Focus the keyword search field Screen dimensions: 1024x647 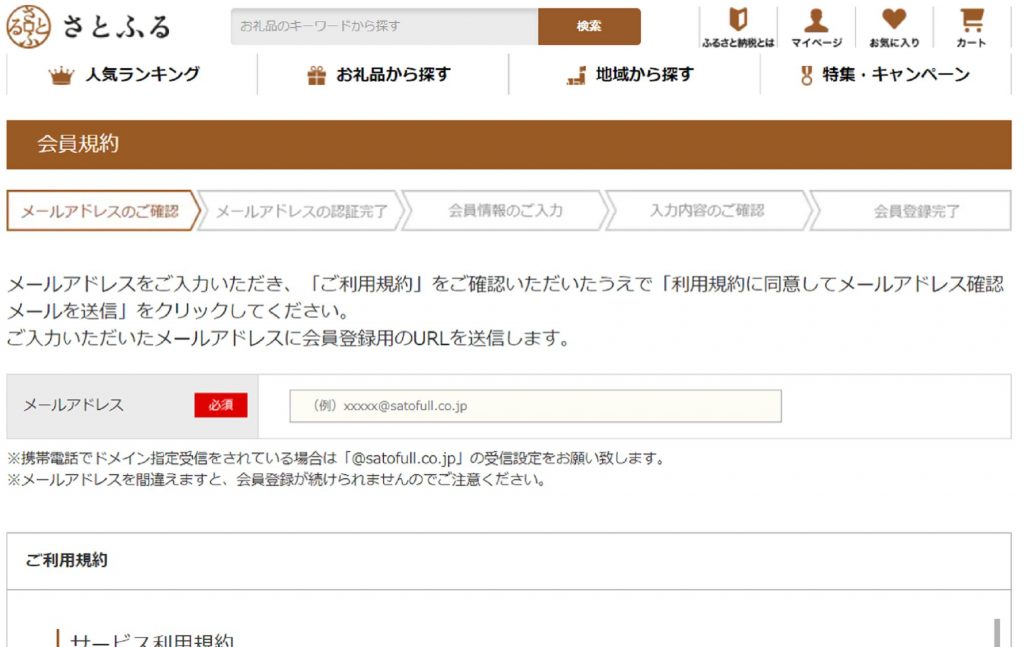(384, 26)
